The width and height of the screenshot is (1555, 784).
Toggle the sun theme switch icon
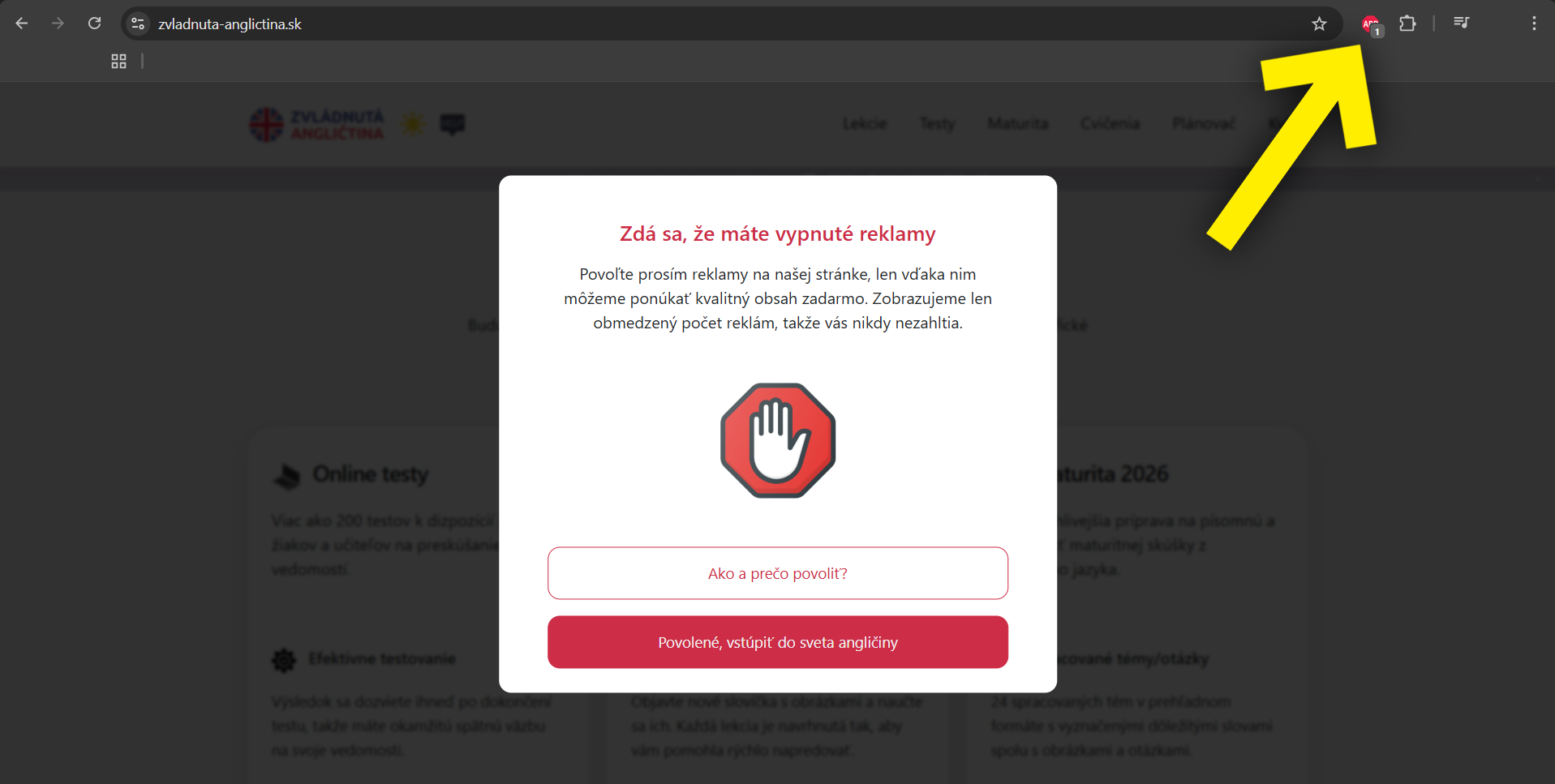click(x=413, y=124)
